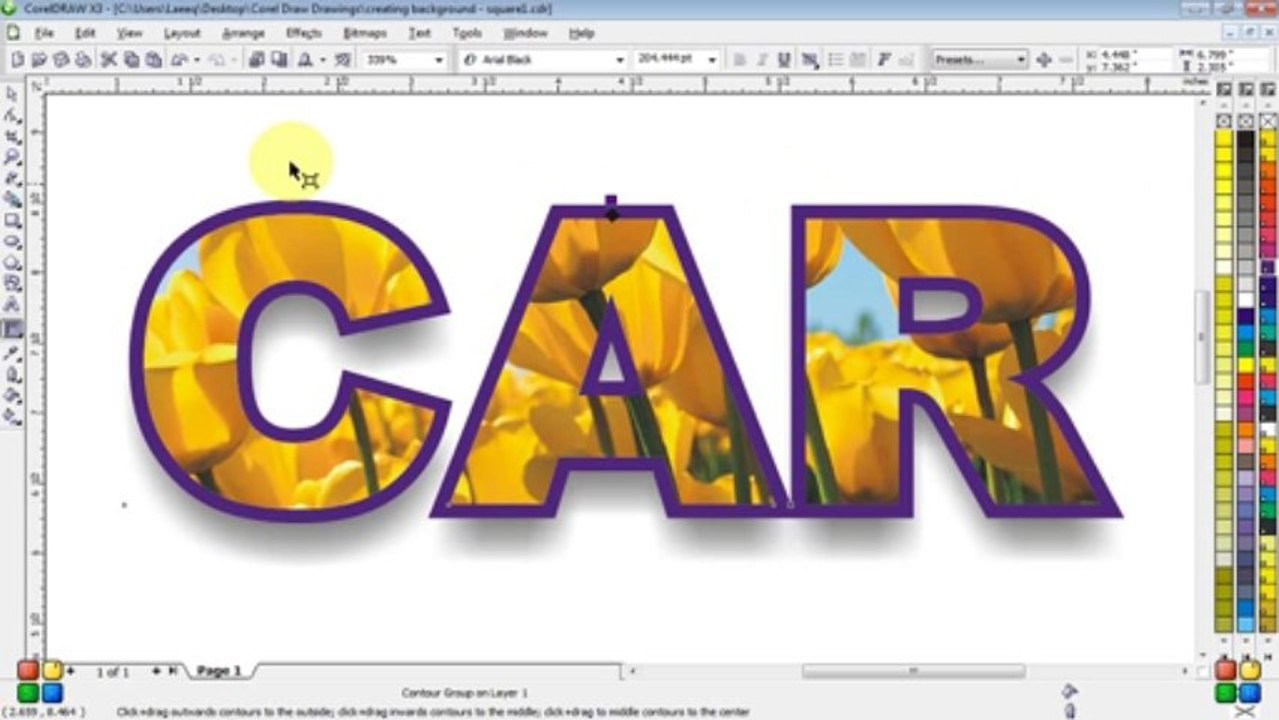The width and height of the screenshot is (1279, 720).
Task: Toggle Underline text formatting
Action: click(784, 60)
